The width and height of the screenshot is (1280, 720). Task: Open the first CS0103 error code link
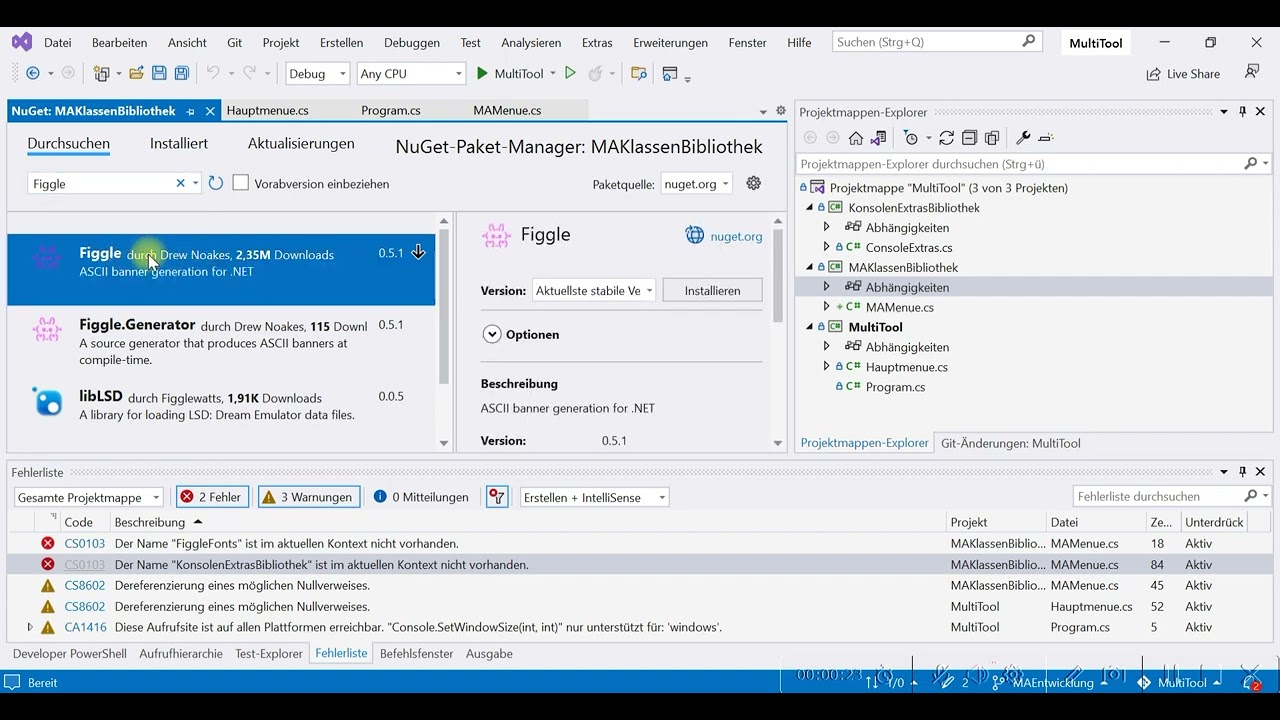[85, 544]
